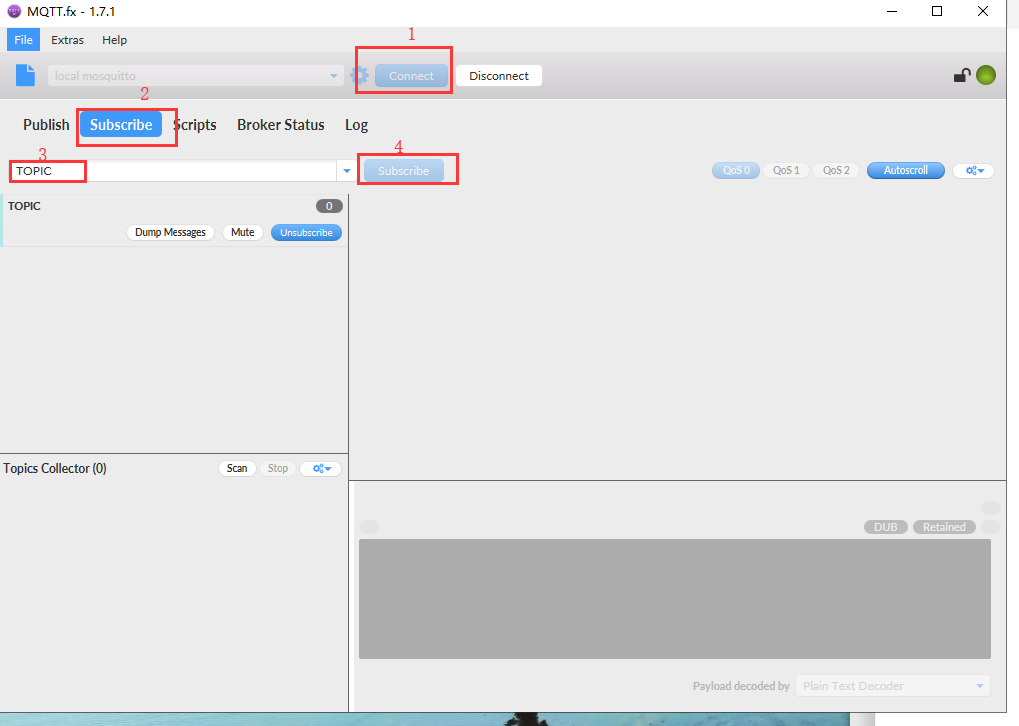Click the unlocked padlock icon

point(961,75)
